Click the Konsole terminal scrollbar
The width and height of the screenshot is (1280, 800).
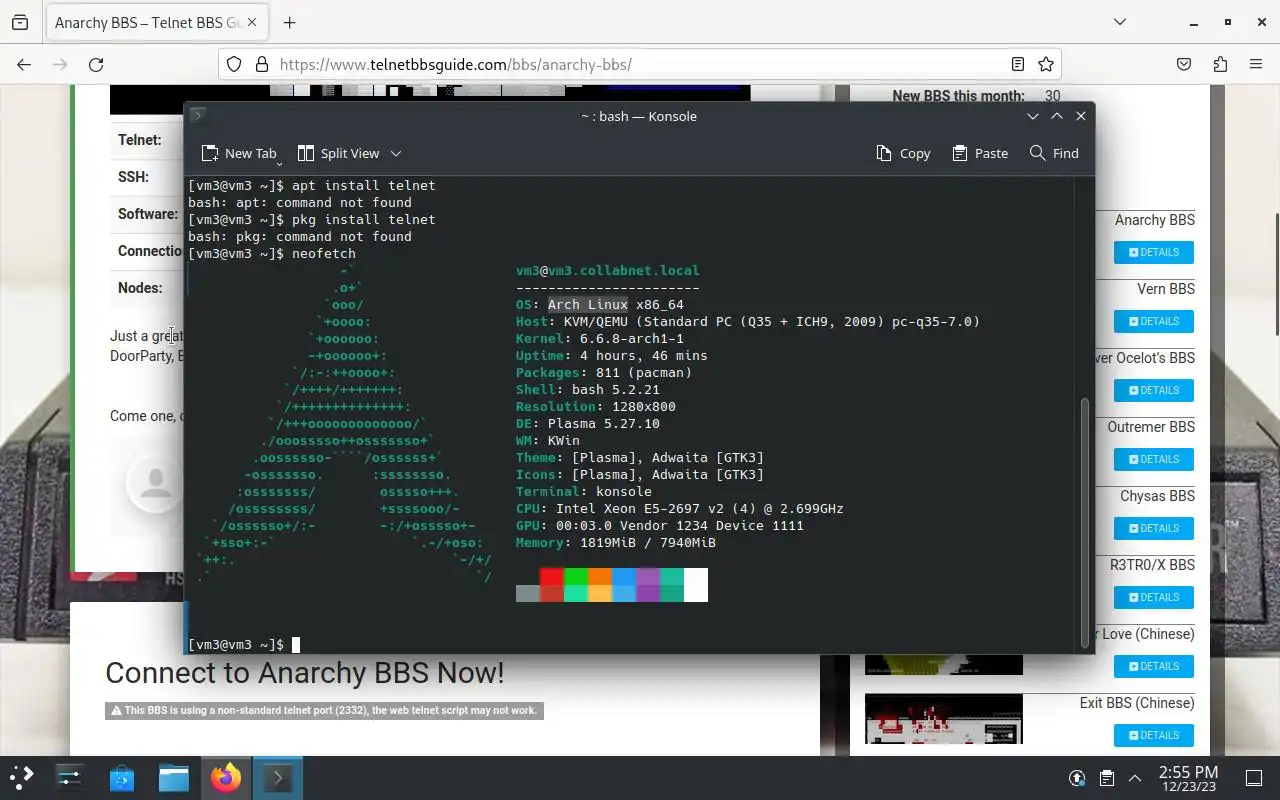pos(1085,522)
